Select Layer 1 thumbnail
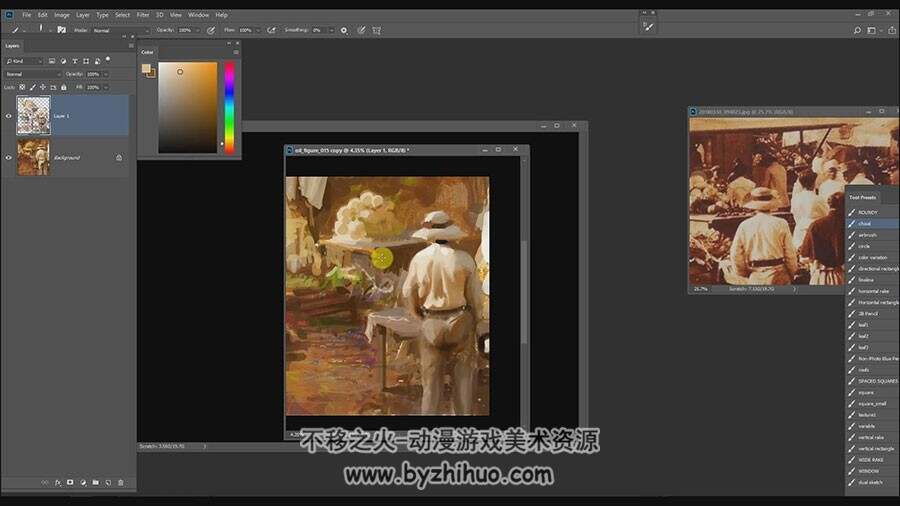The height and width of the screenshot is (506, 900). pos(33,115)
